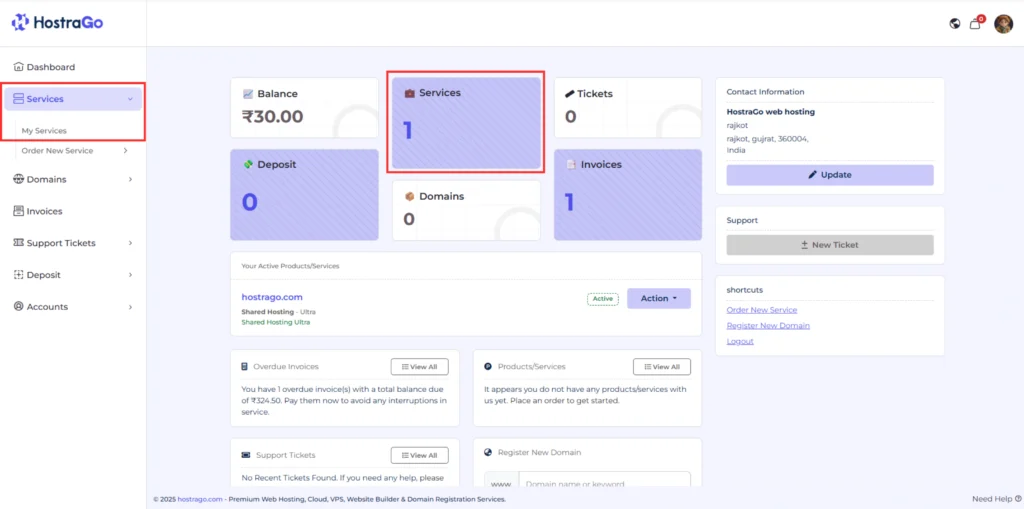Click the Active status badge
Viewport: 1024px width, 509px height.
(602, 299)
